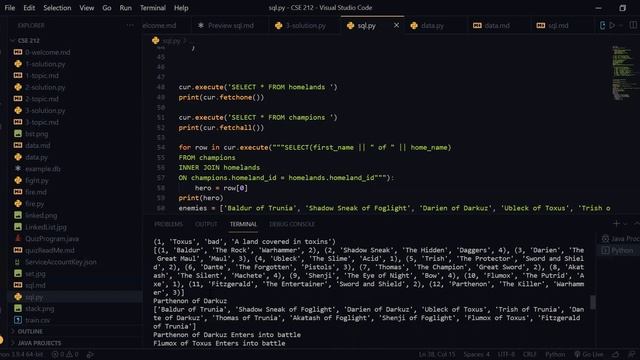Open sql.md in the explorer tree
Image resolution: width=640 pixels, height=360 pixels.
pos(35,285)
